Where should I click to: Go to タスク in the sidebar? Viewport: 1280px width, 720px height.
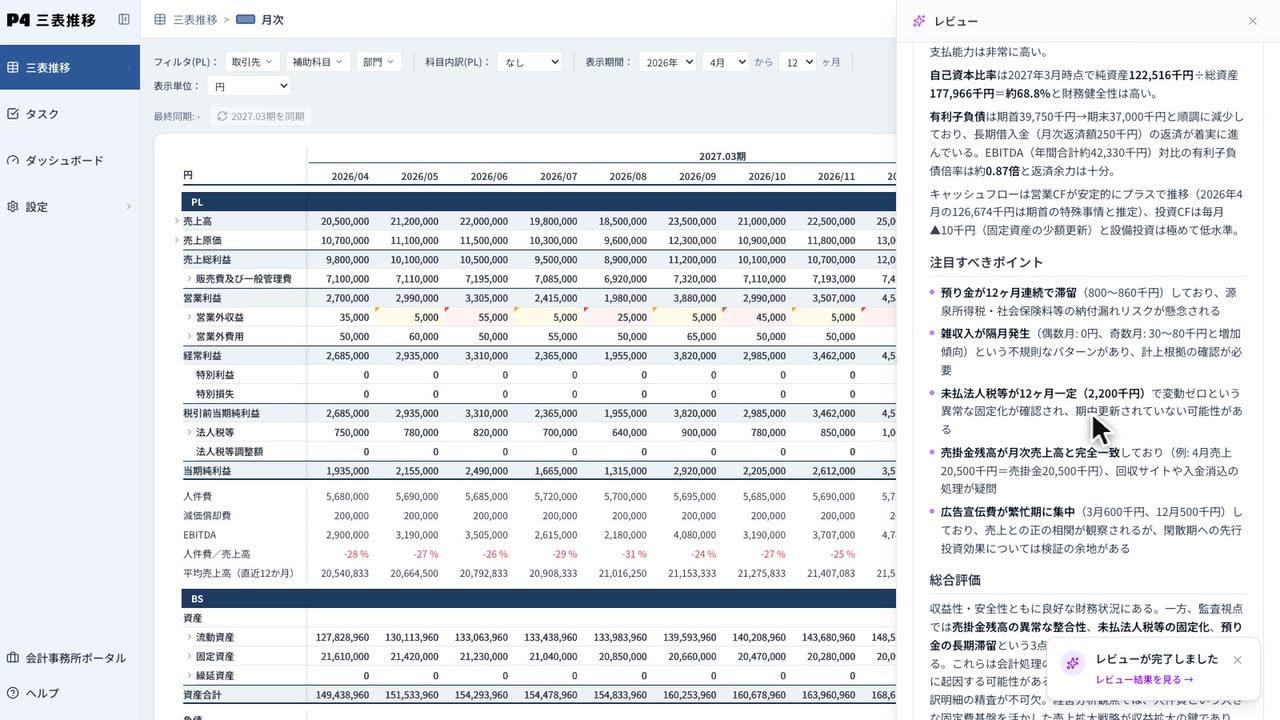pyautogui.click(x=70, y=114)
